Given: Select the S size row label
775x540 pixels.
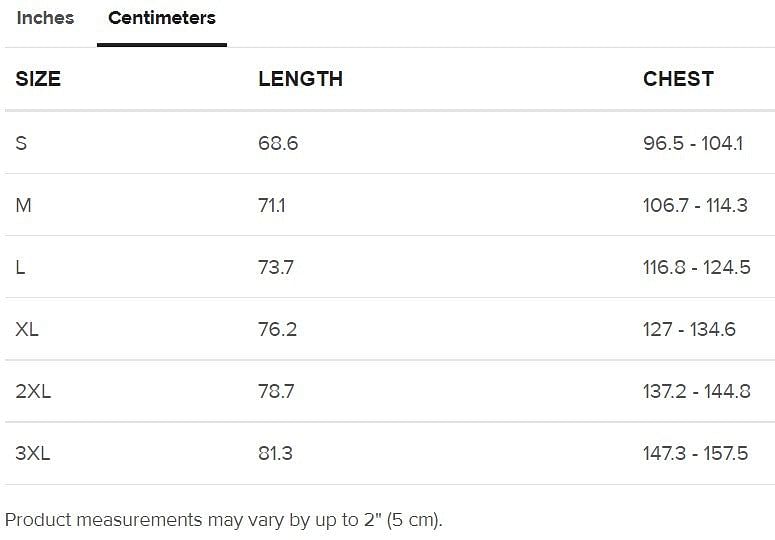Looking at the screenshot, I should pos(22,143).
